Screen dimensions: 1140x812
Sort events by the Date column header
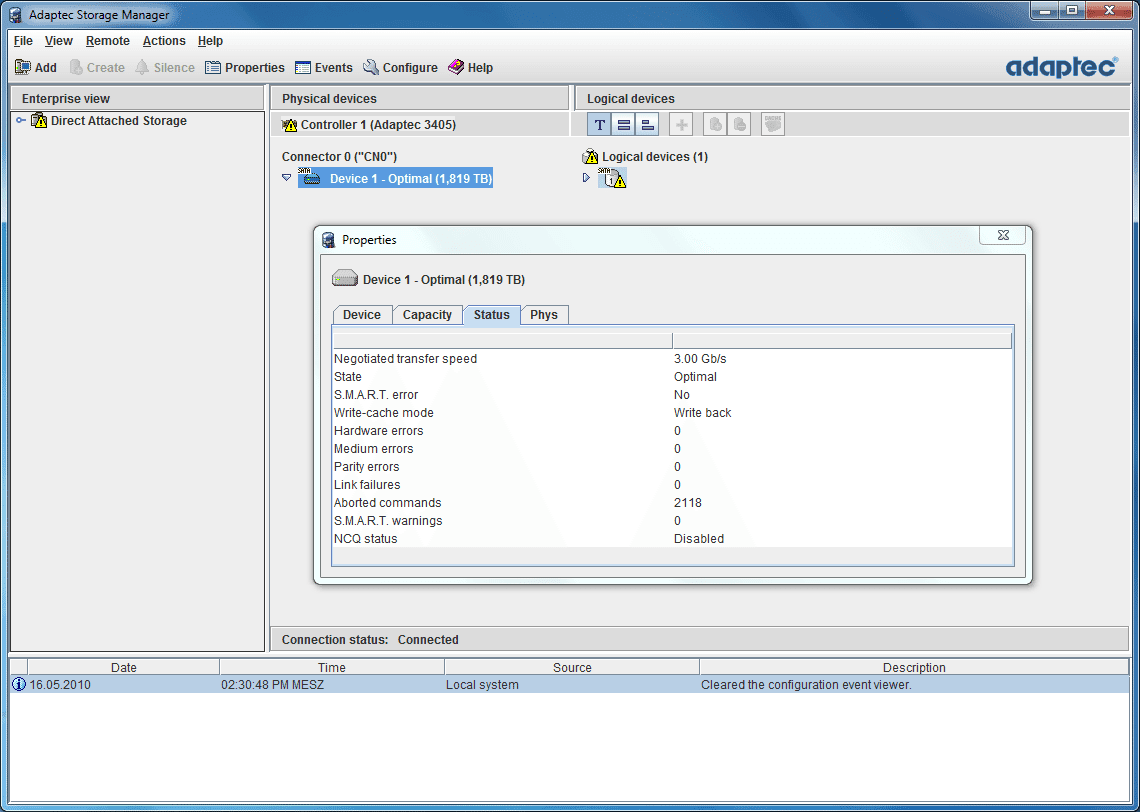click(124, 667)
